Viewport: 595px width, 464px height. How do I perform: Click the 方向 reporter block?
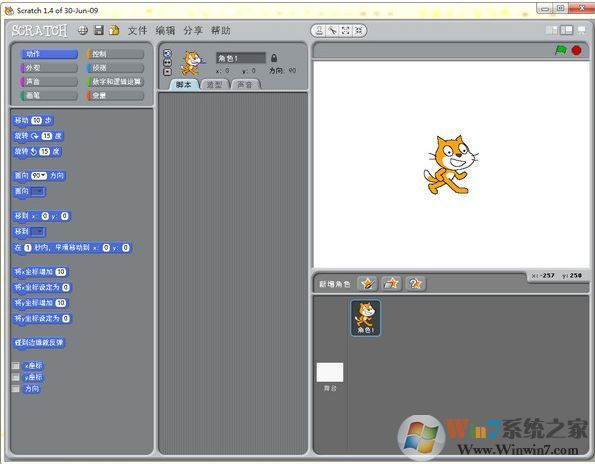(31, 389)
